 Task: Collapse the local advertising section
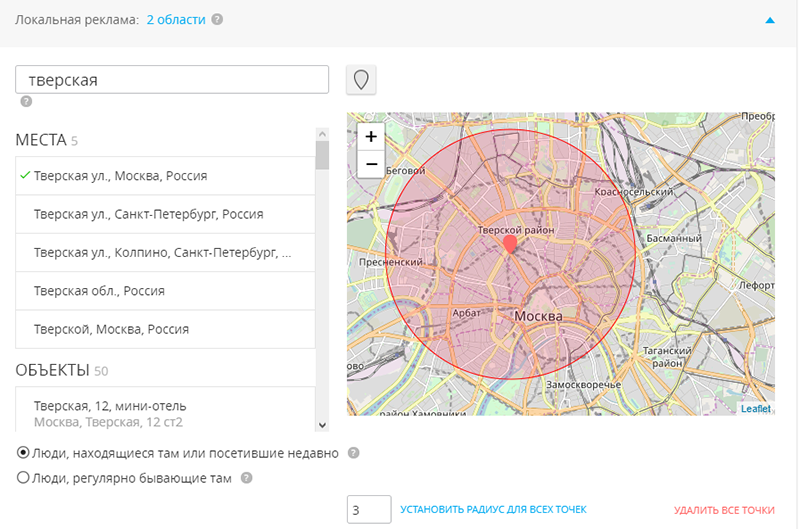click(770, 19)
